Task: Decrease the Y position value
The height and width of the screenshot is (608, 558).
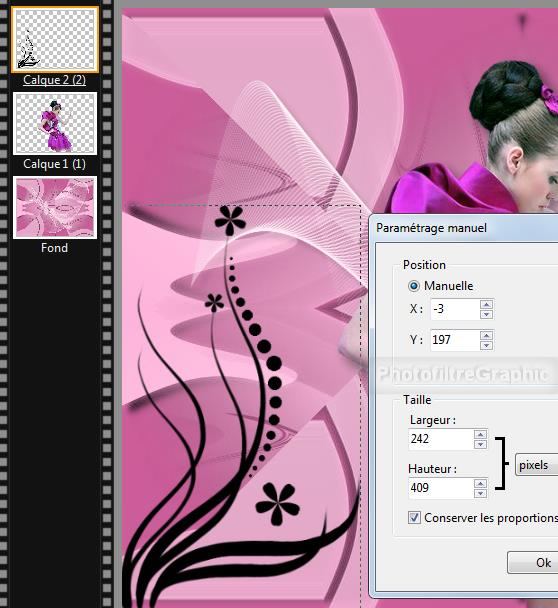Action: click(486, 345)
